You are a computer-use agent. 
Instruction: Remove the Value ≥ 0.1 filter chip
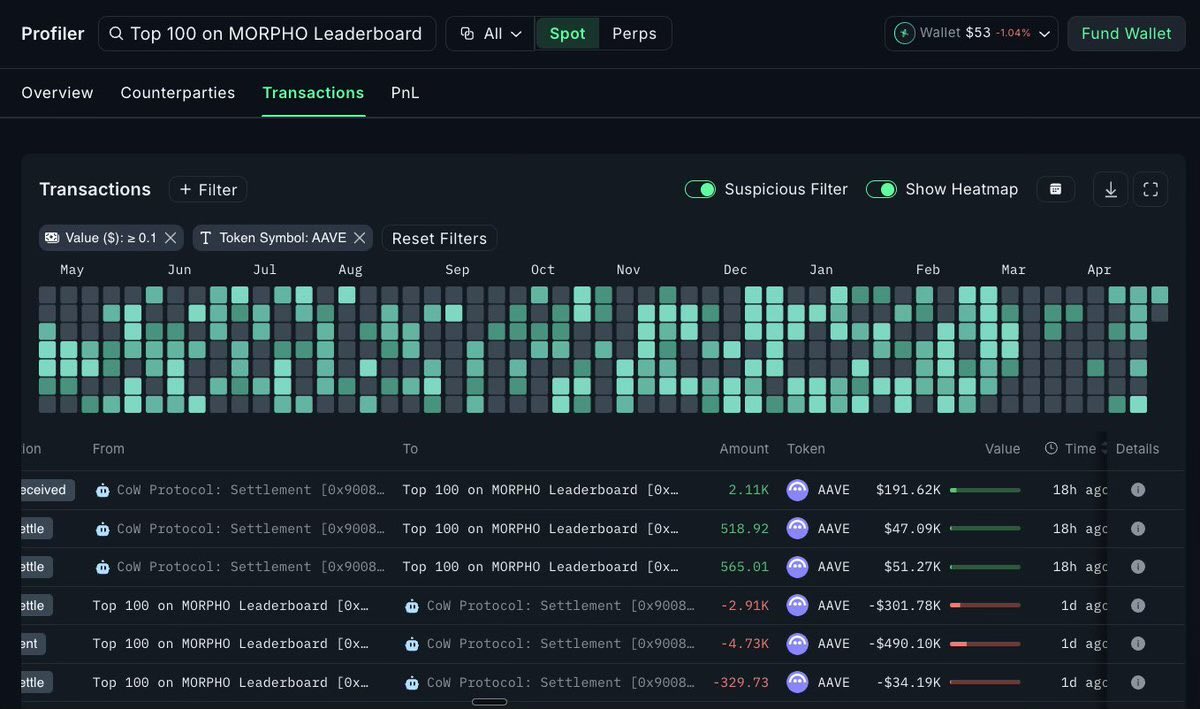[170, 238]
